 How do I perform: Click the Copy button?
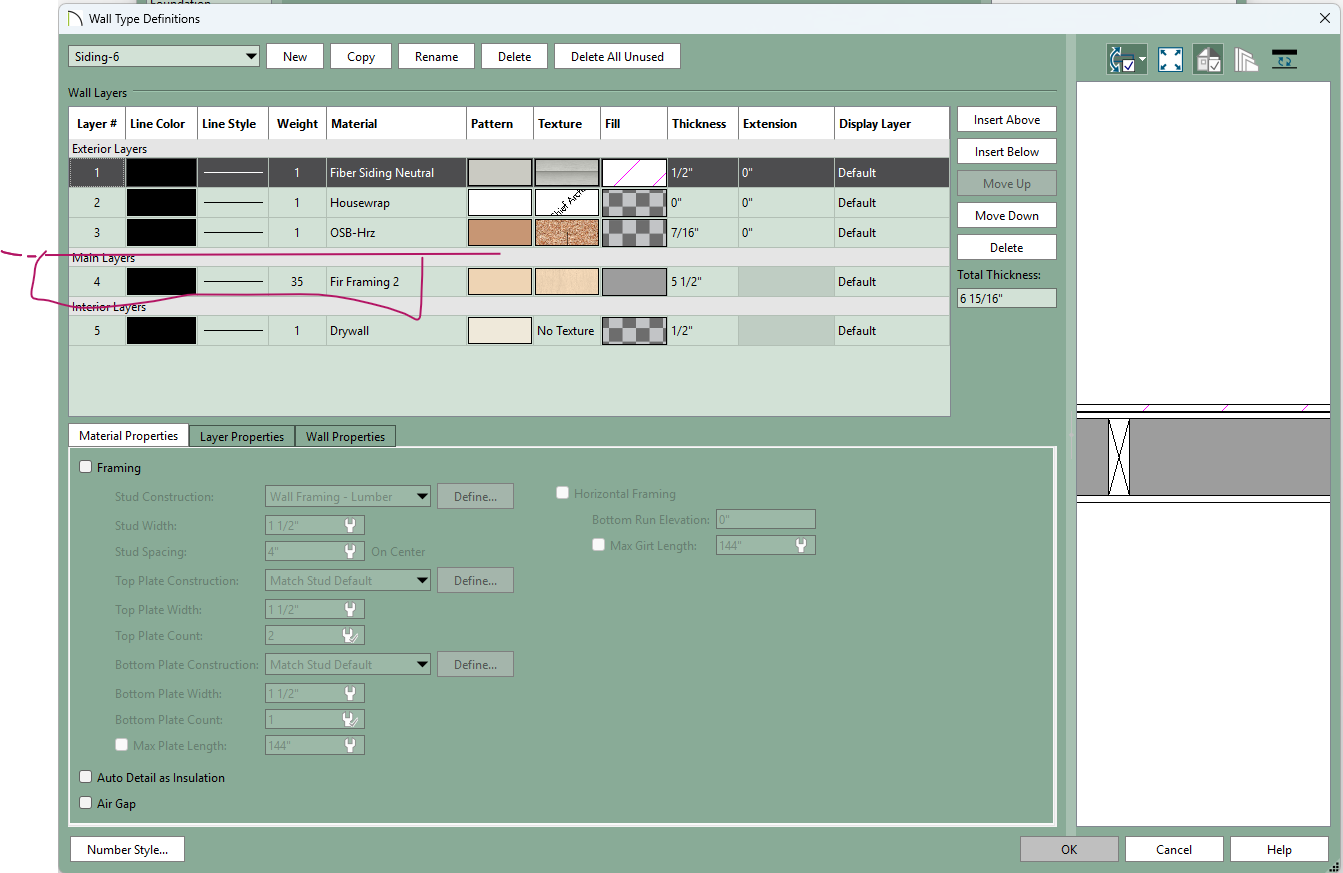(361, 57)
